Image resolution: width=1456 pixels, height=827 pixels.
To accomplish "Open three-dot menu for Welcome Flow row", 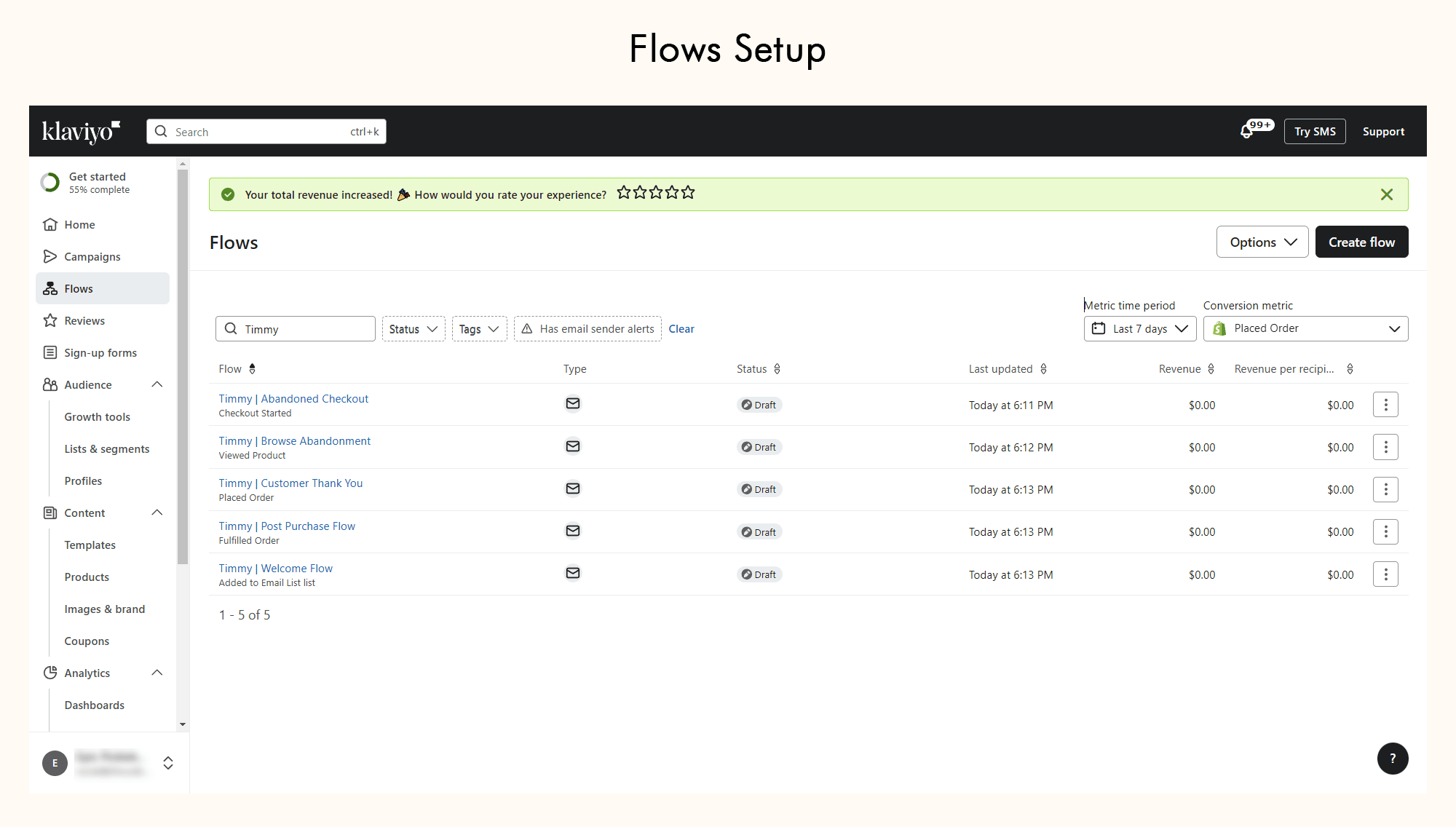I will 1385,574.
